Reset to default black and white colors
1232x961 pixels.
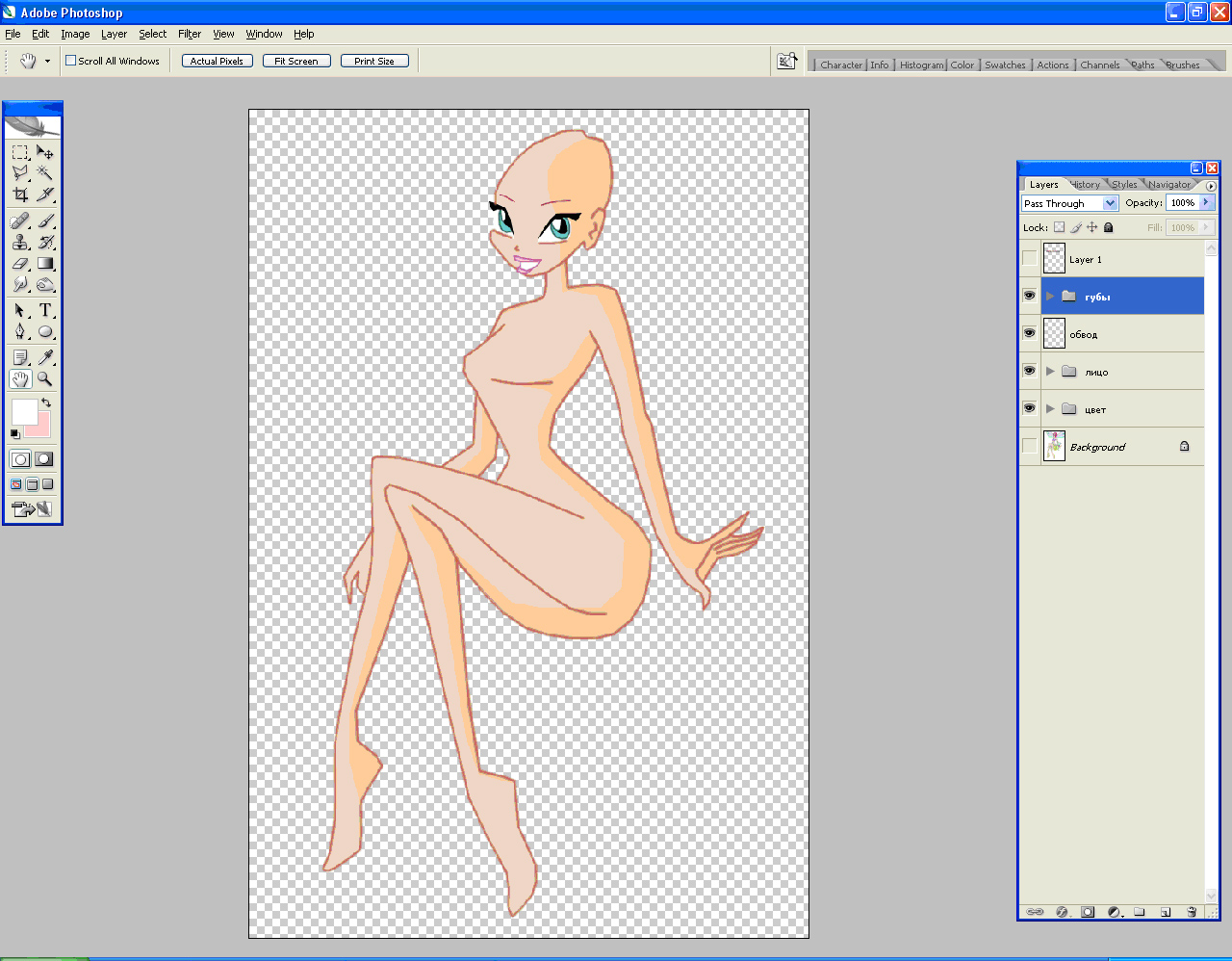(x=14, y=434)
